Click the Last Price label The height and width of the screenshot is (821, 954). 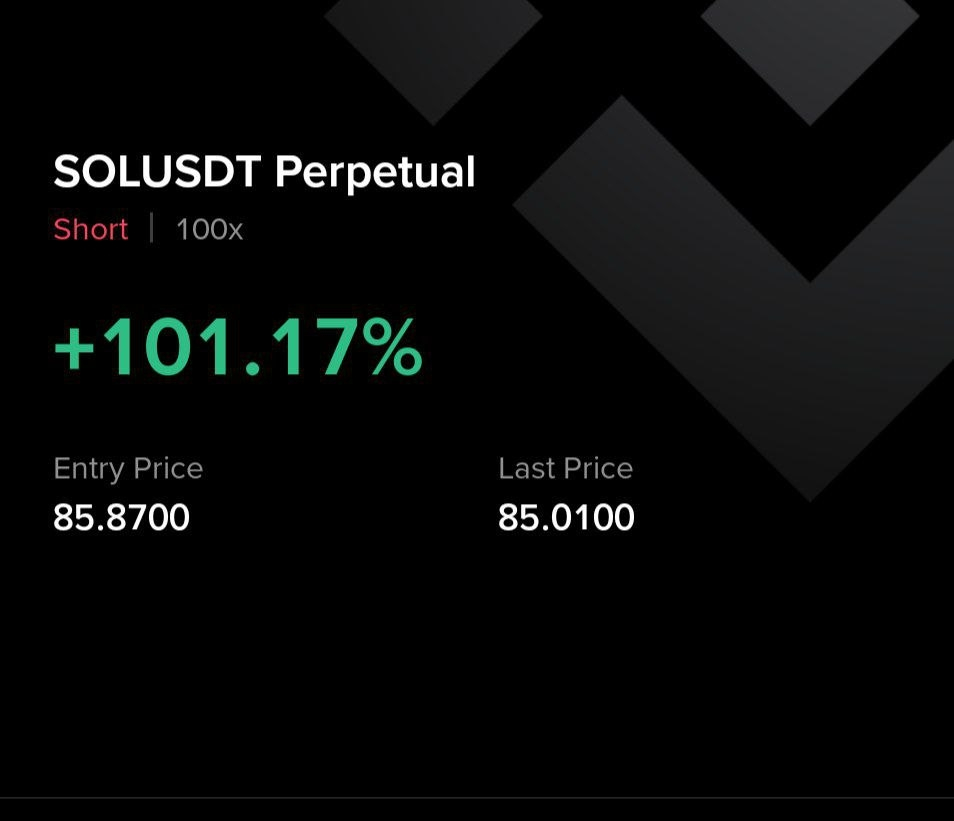tap(565, 468)
